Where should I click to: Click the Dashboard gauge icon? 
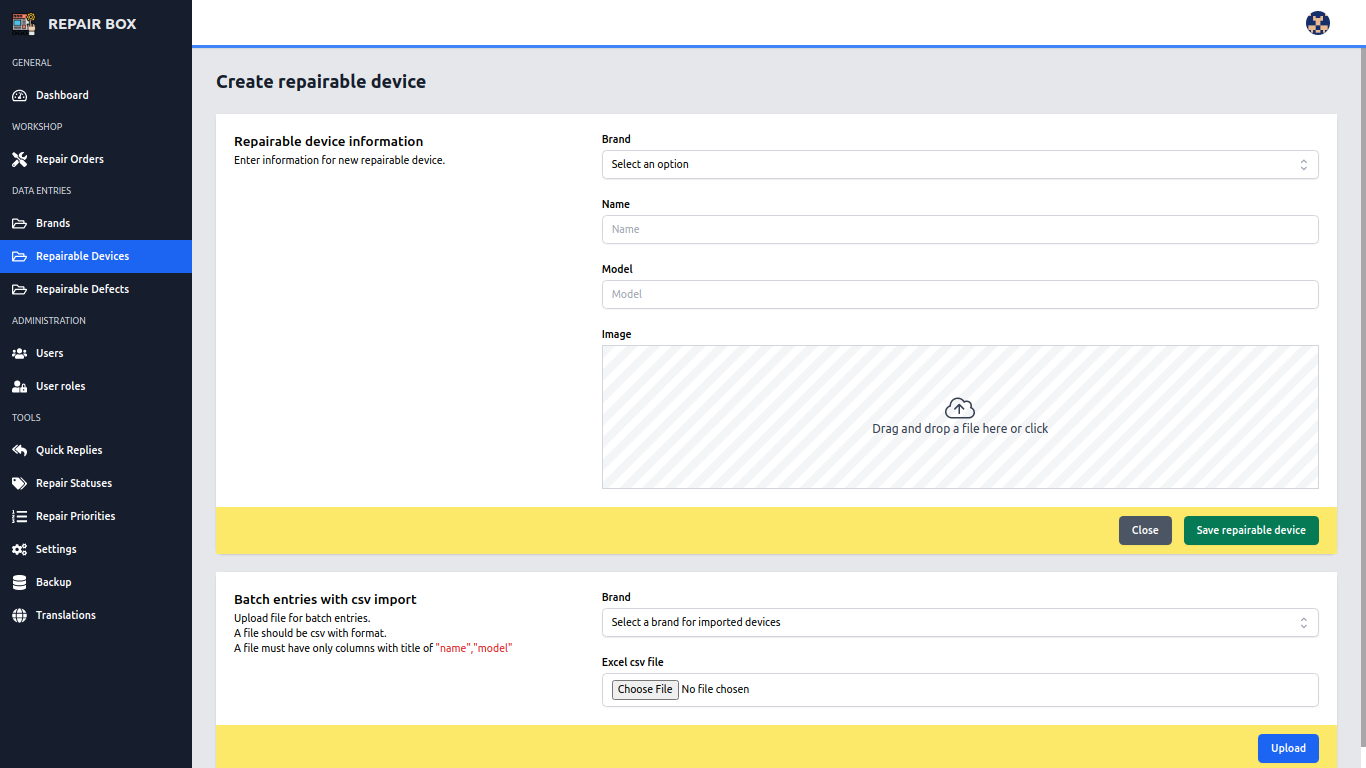click(19, 96)
